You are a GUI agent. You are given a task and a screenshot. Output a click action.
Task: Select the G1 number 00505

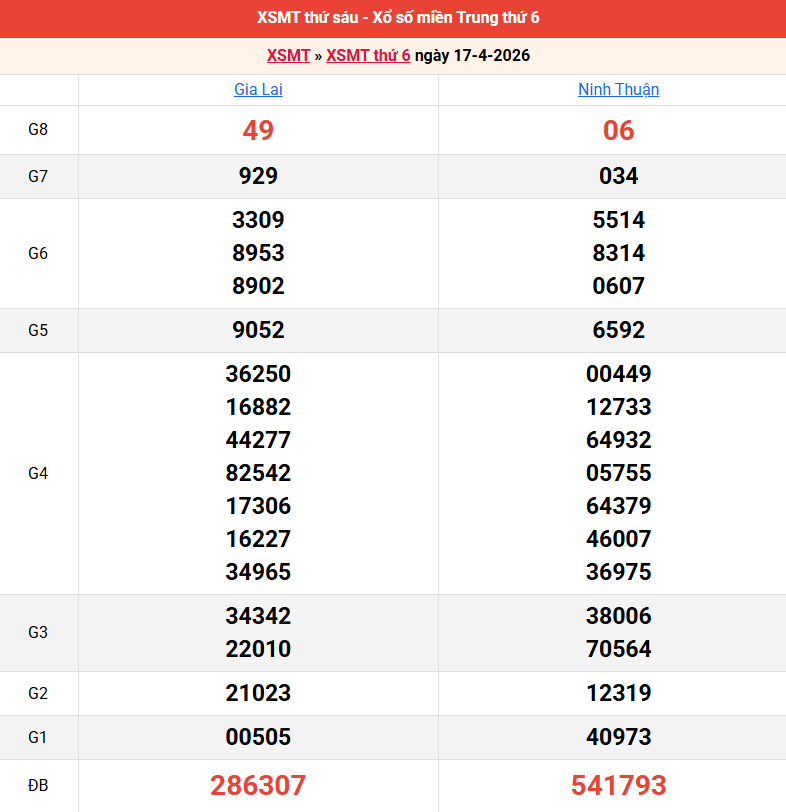pos(258,737)
